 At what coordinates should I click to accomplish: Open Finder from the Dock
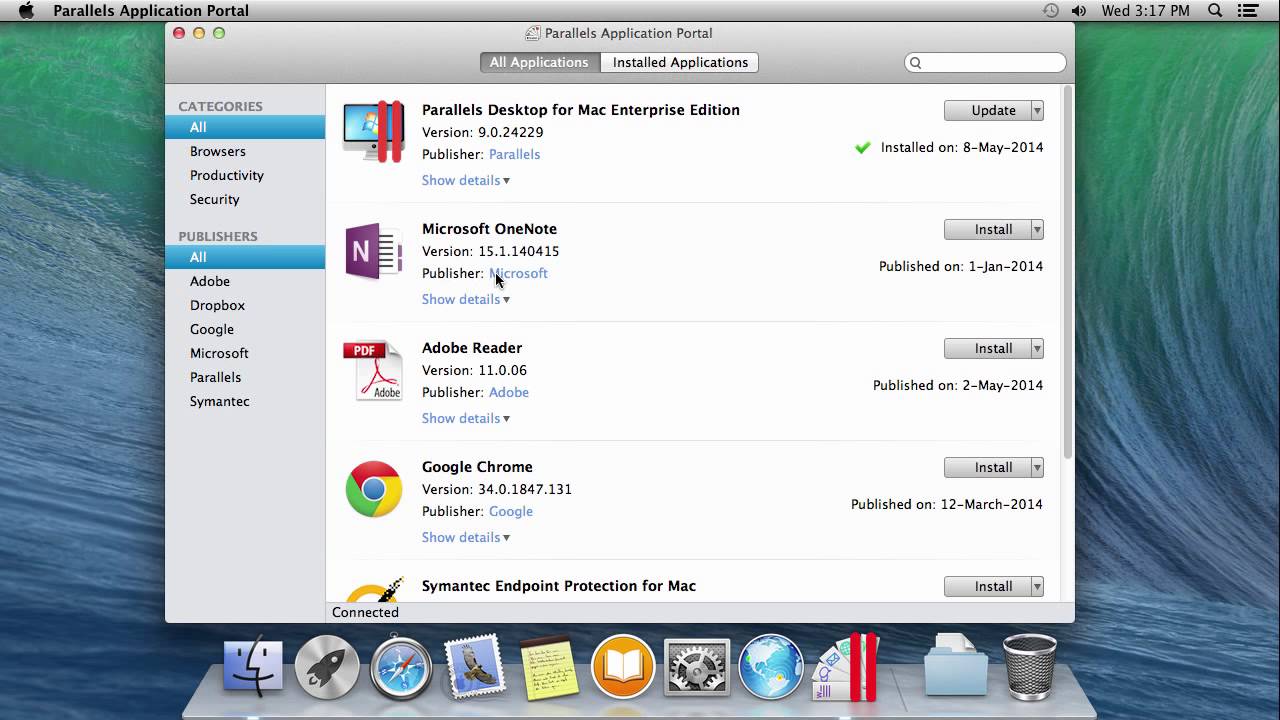(x=253, y=666)
